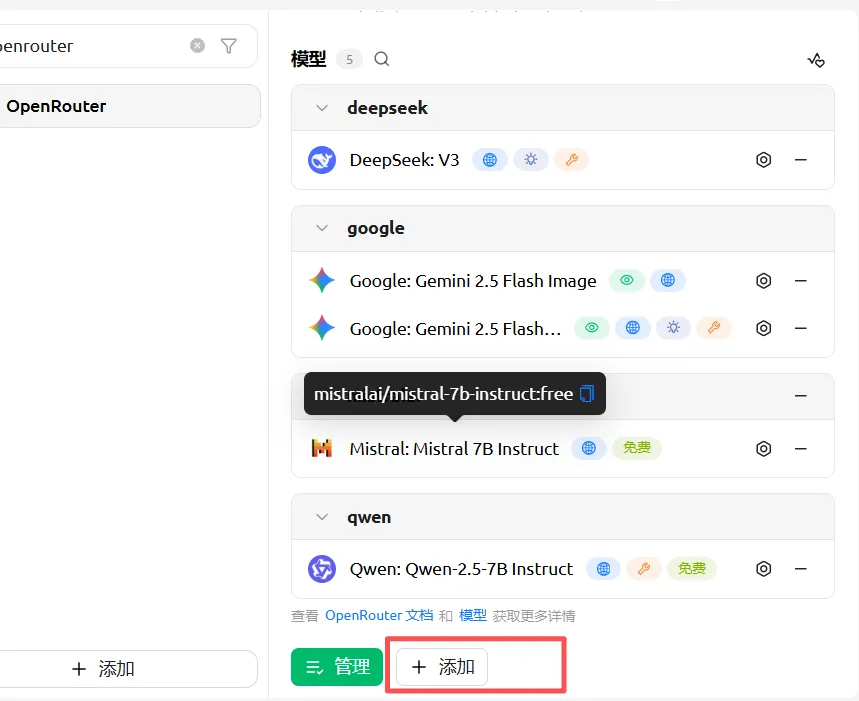Viewport: 859px width, 701px height.
Task: Click the Gemini 2.5 Flash… wrench badge
Action: click(714, 327)
